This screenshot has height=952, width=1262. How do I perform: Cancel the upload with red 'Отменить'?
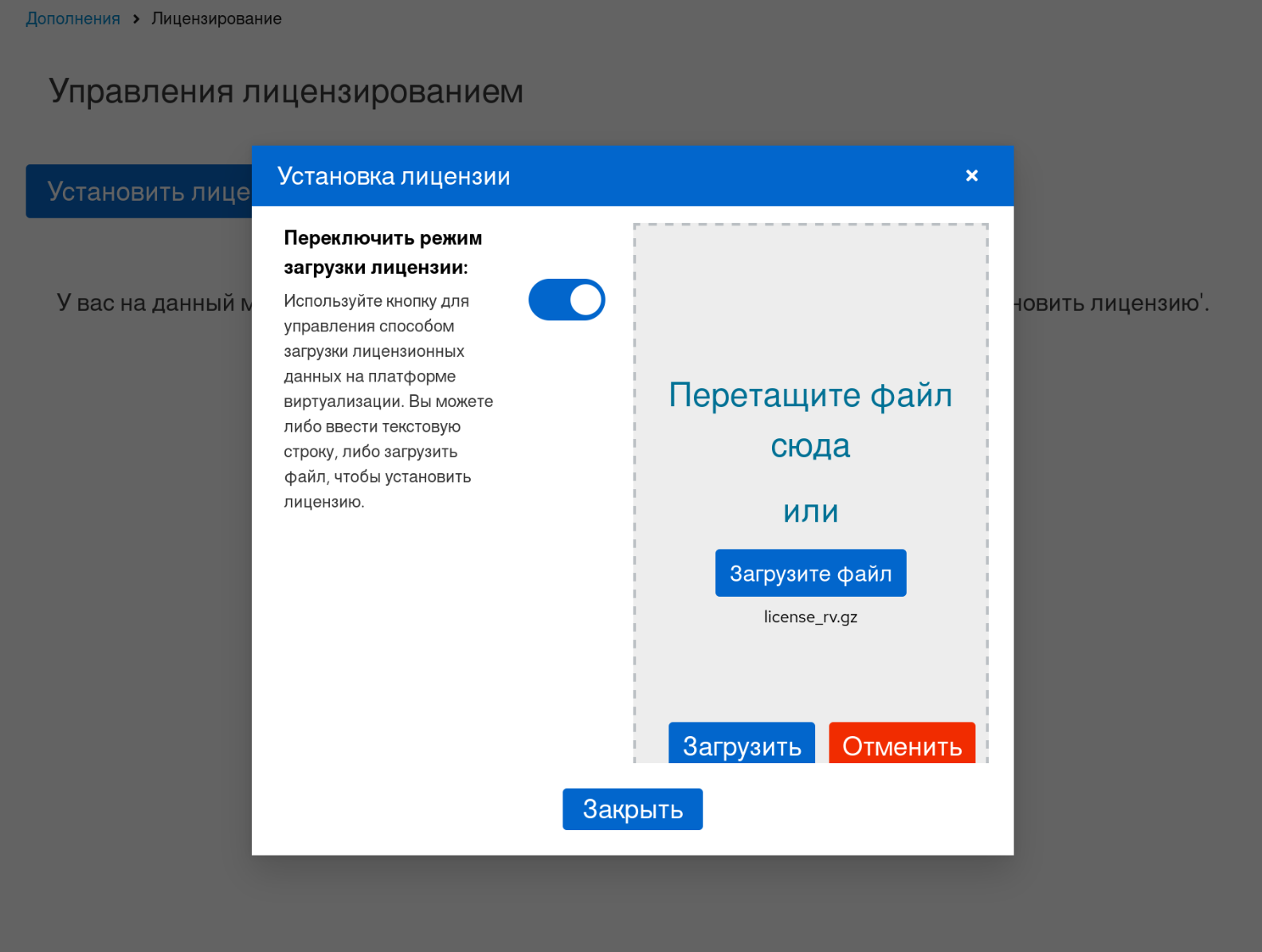(x=901, y=744)
